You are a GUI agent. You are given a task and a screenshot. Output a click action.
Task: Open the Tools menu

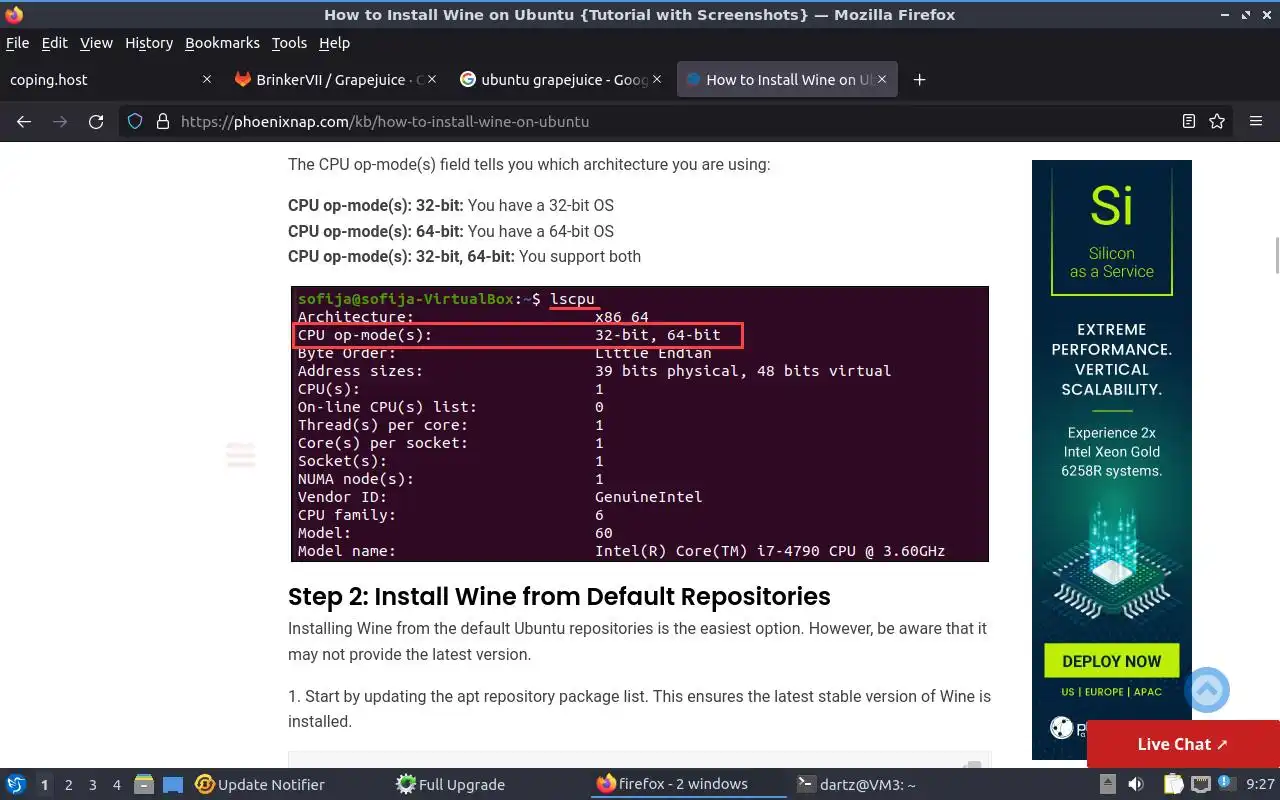[x=289, y=43]
